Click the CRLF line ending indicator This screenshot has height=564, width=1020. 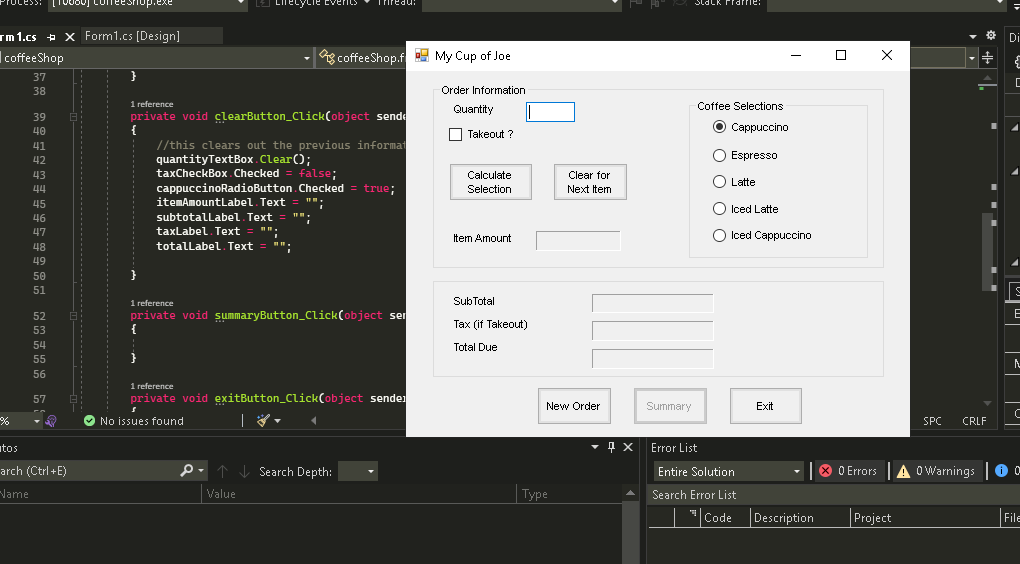click(974, 421)
